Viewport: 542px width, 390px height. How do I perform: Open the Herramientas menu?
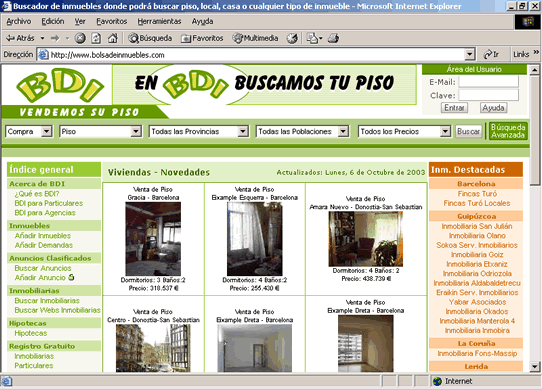(159, 21)
